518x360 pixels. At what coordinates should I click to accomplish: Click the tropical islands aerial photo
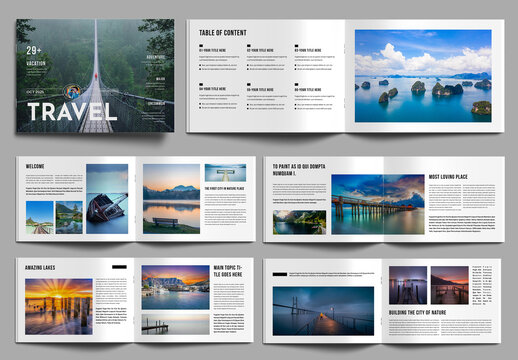point(423,76)
